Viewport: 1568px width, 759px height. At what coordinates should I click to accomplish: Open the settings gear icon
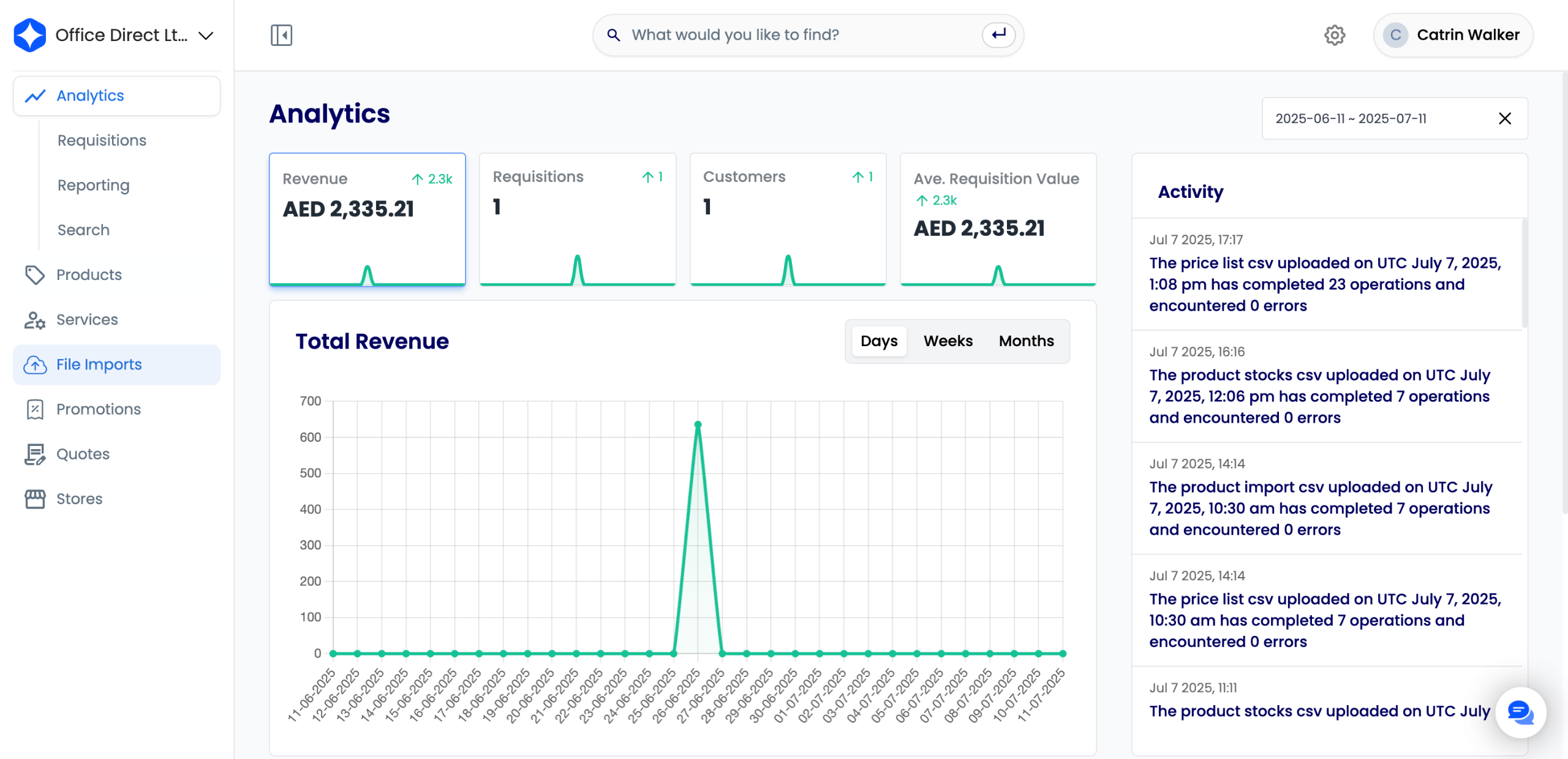(1335, 35)
